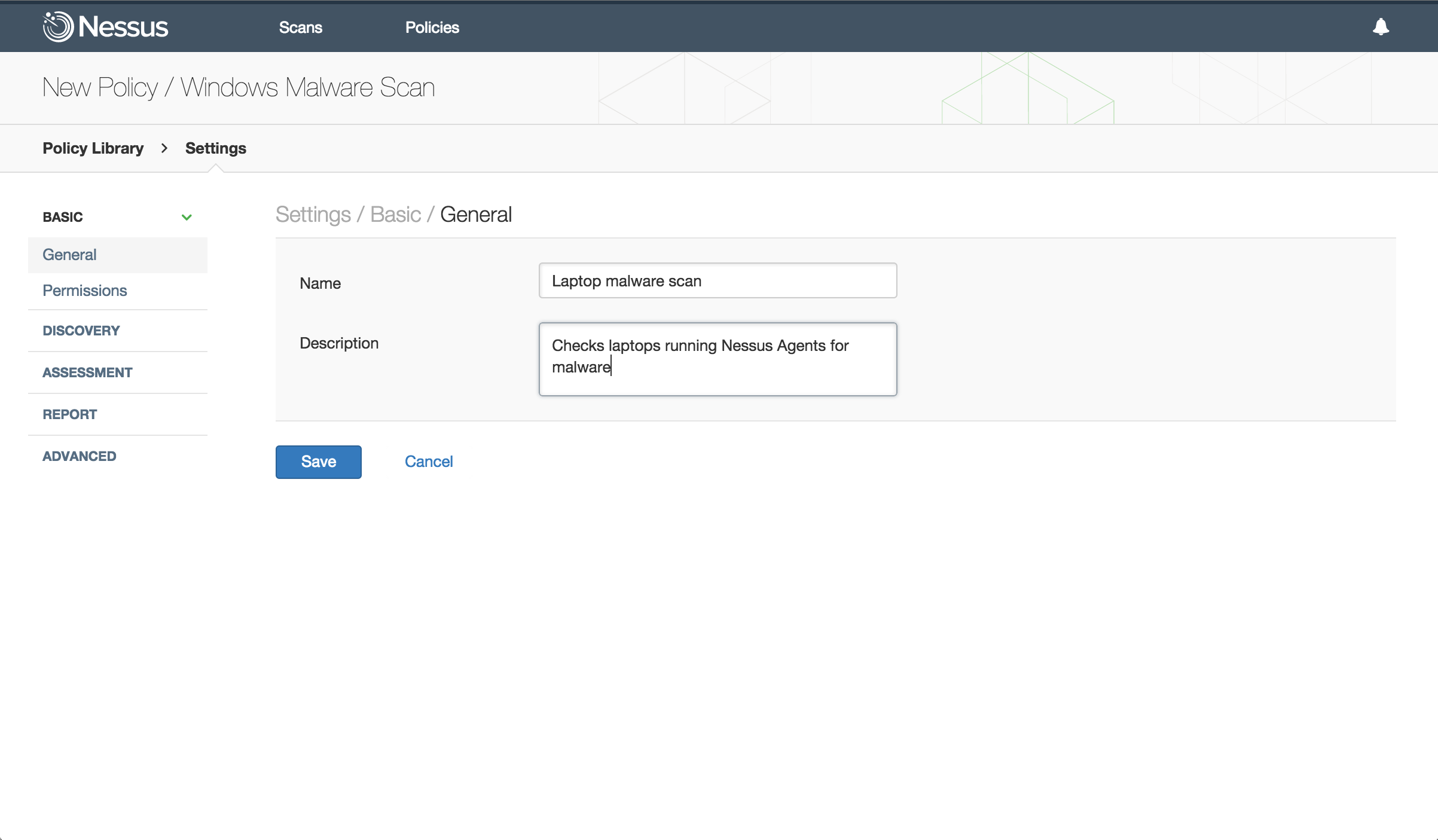Navigate to ASSESSMENT settings section

[87, 372]
